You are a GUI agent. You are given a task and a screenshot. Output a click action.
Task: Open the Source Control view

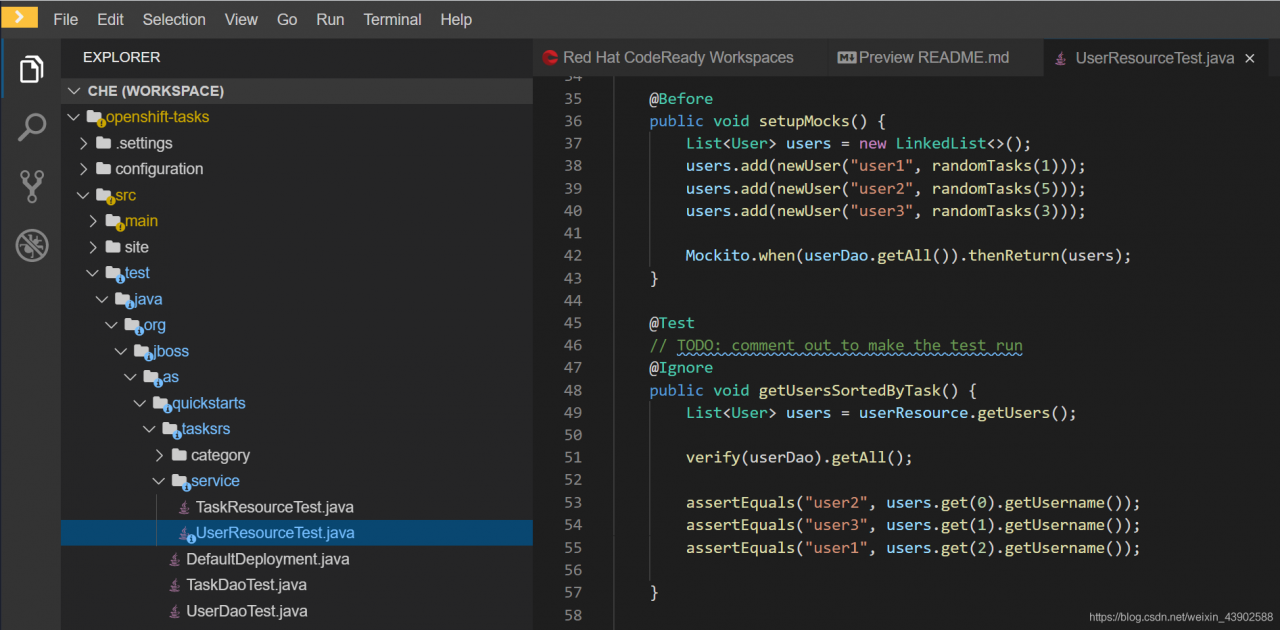coord(31,186)
